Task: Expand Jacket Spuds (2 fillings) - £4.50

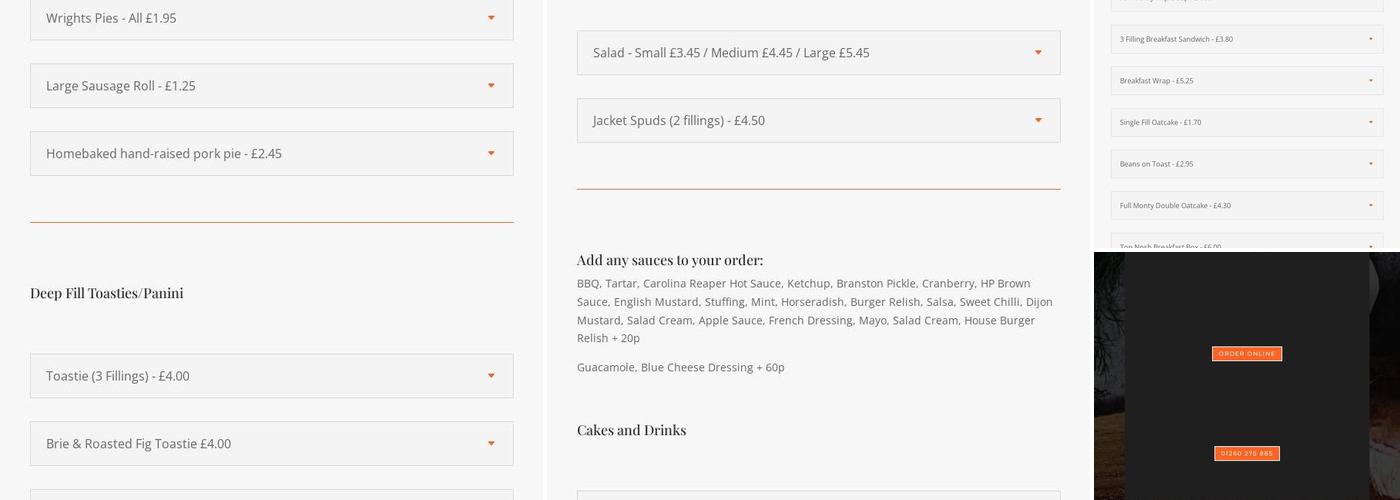Action: click(x=818, y=121)
